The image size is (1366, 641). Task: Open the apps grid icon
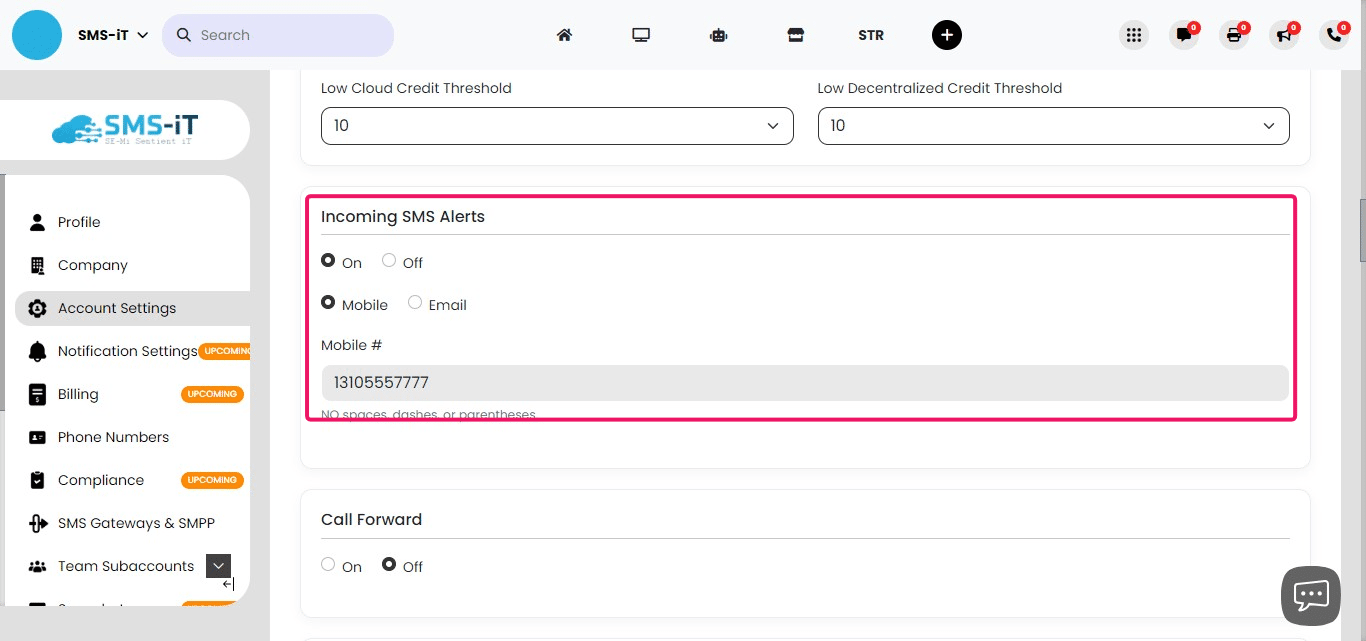[x=1133, y=35]
